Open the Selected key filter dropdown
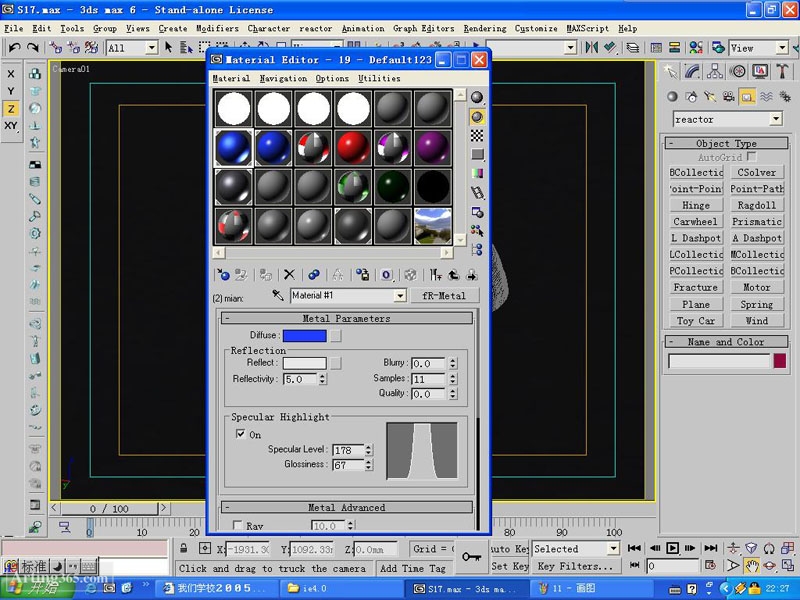This screenshot has width=800, height=600. coord(613,549)
